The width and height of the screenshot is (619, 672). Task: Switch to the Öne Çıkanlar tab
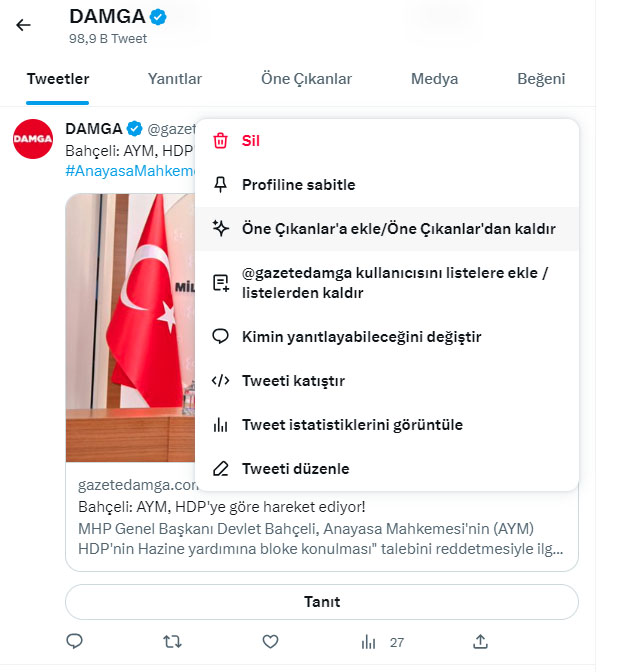click(x=306, y=79)
